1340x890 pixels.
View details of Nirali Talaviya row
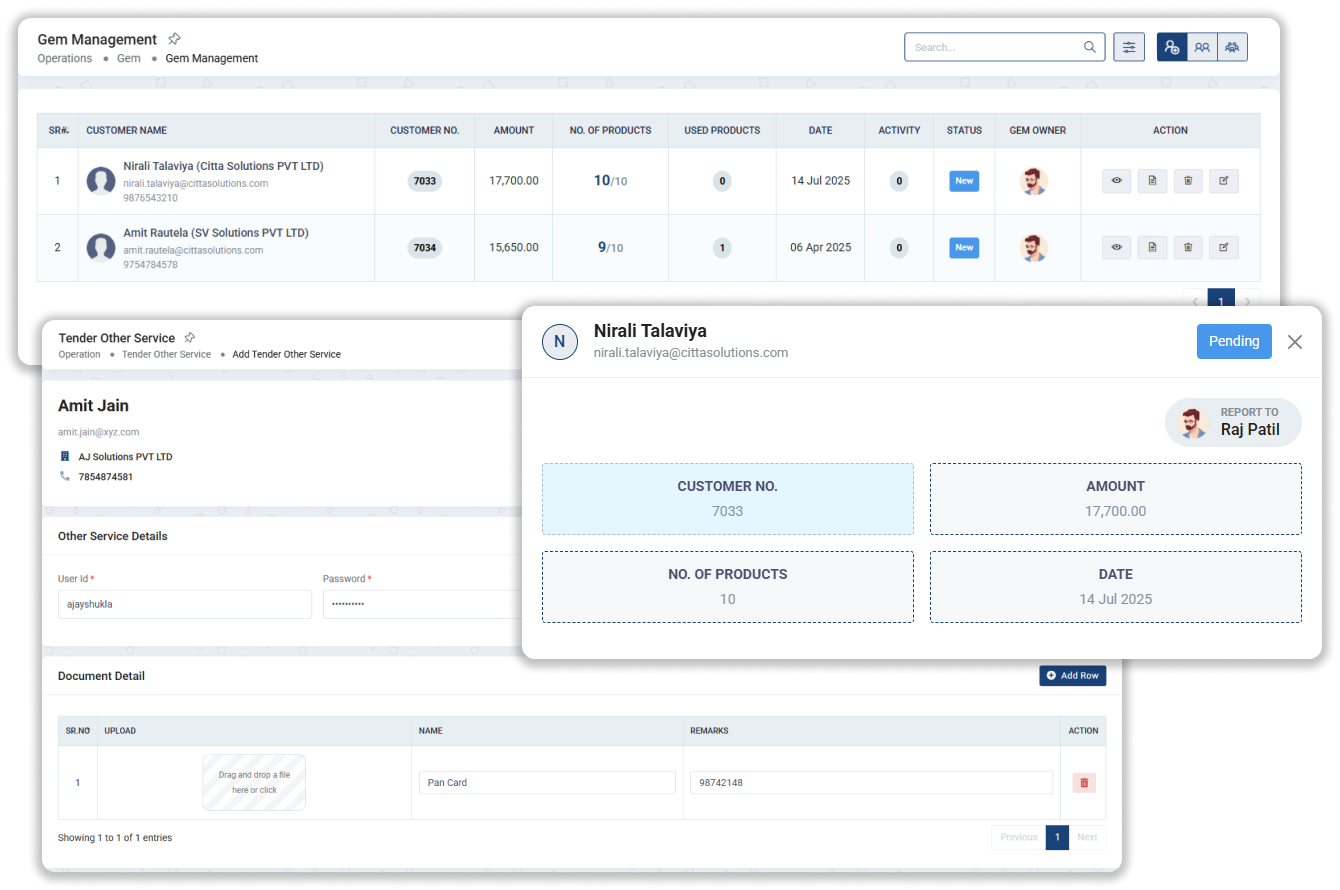point(1116,181)
